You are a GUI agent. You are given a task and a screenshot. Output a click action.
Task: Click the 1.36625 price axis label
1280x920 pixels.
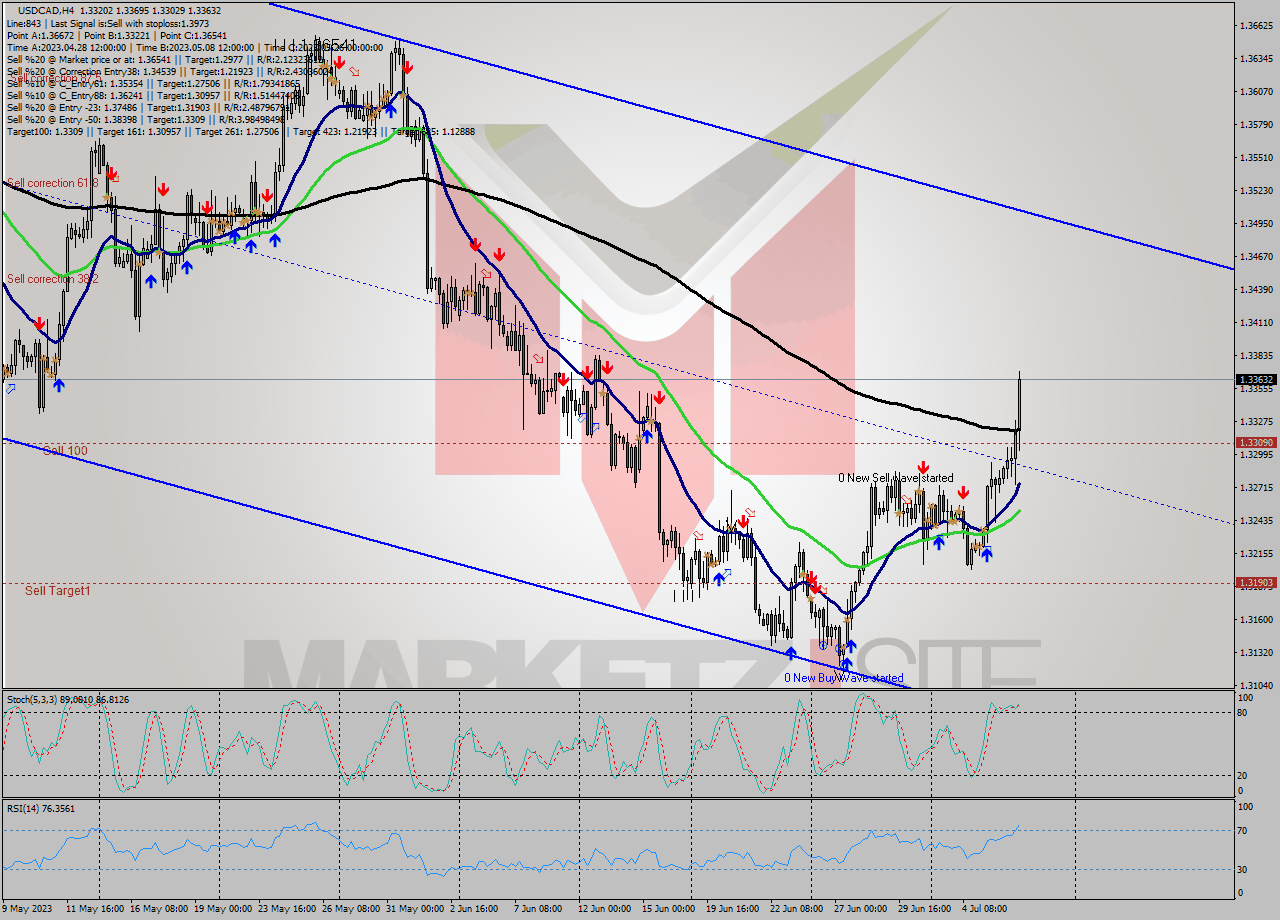(1255, 25)
